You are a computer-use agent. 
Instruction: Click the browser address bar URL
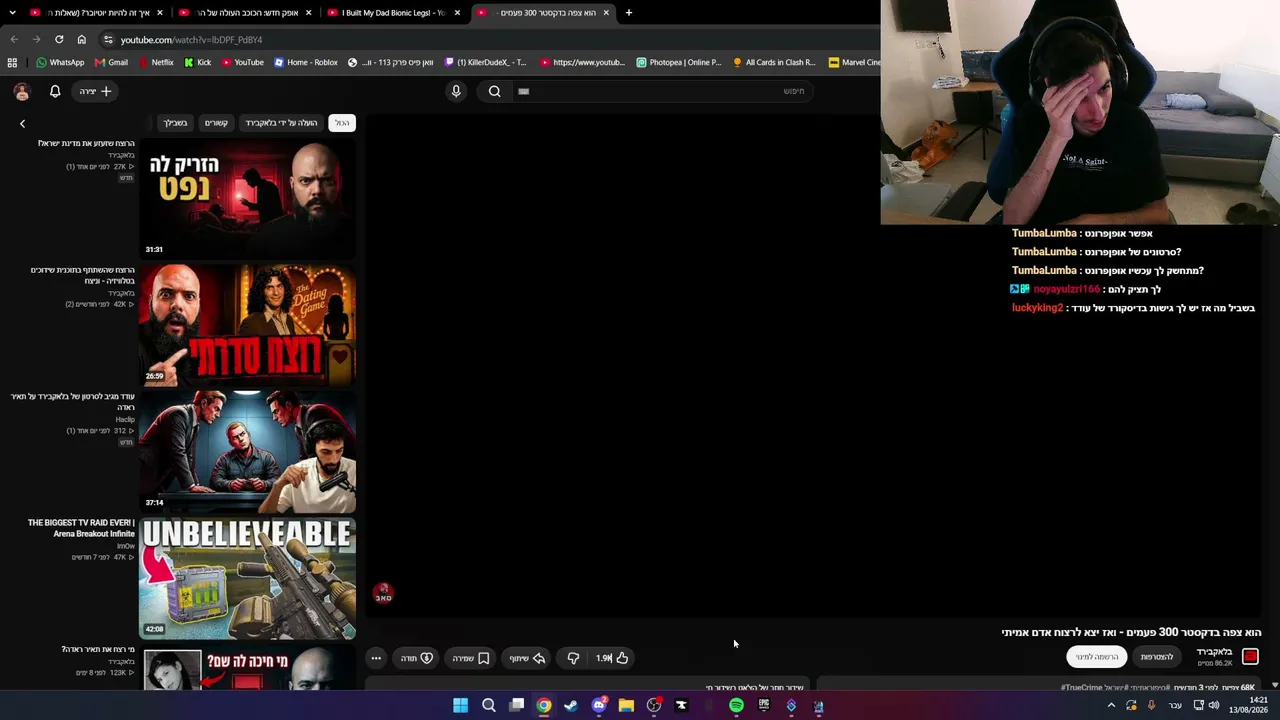191,40
